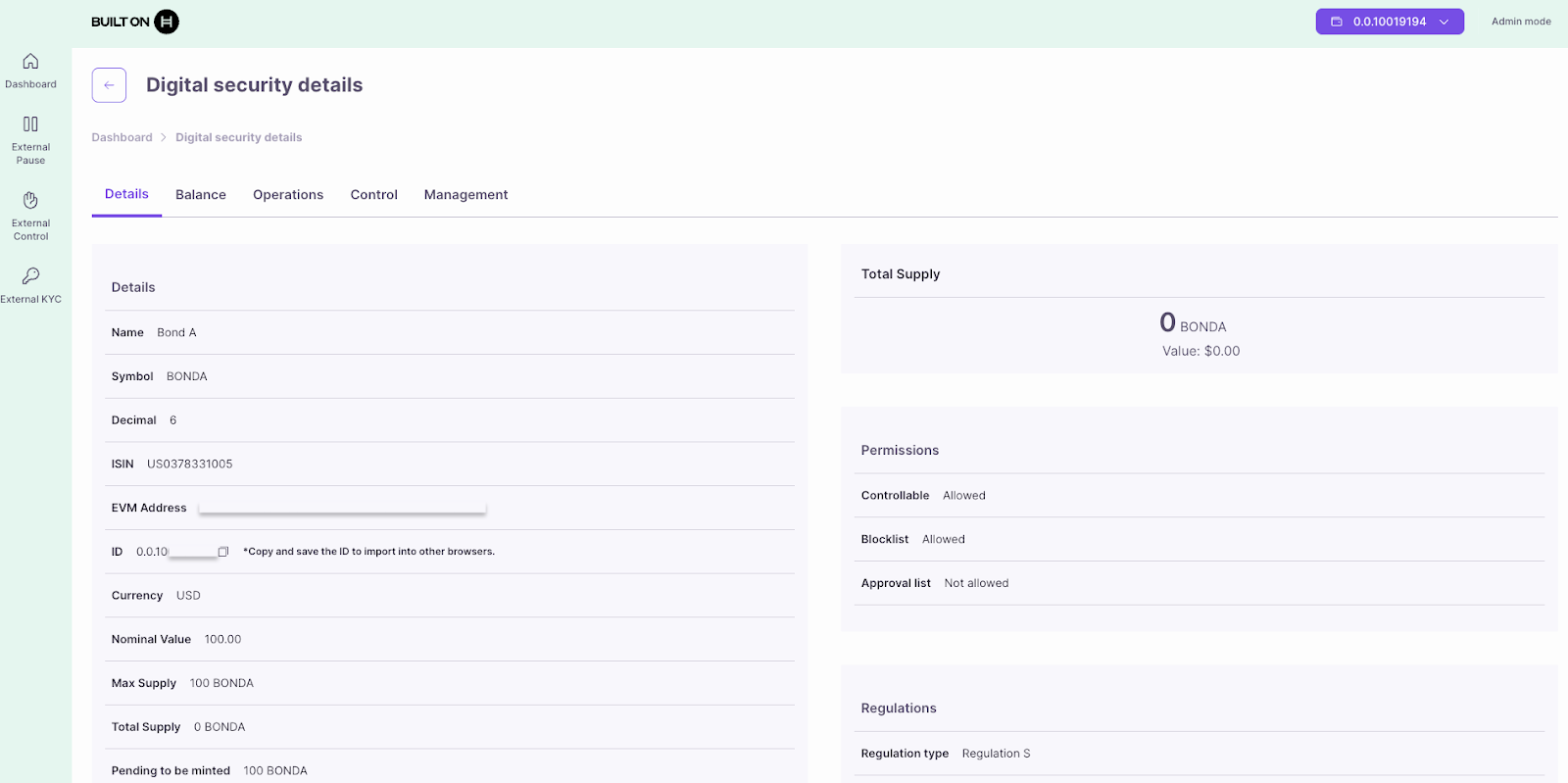
Task: Switch to the Balance tab
Action: tap(201, 195)
